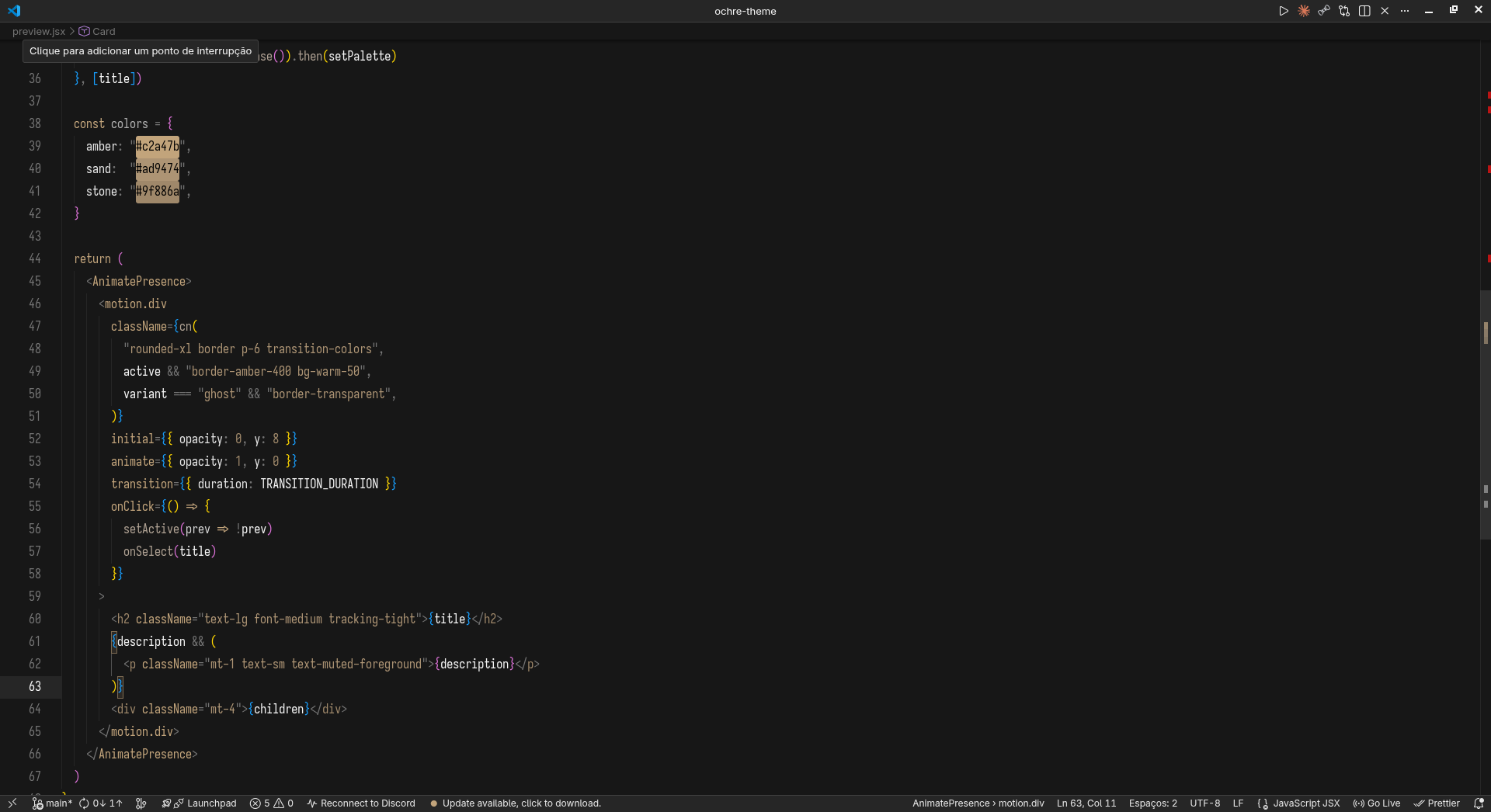This screenshot has height=812, width=1491.
Task: Click onSelect(title) on line 57
Action: click(170, 551)
